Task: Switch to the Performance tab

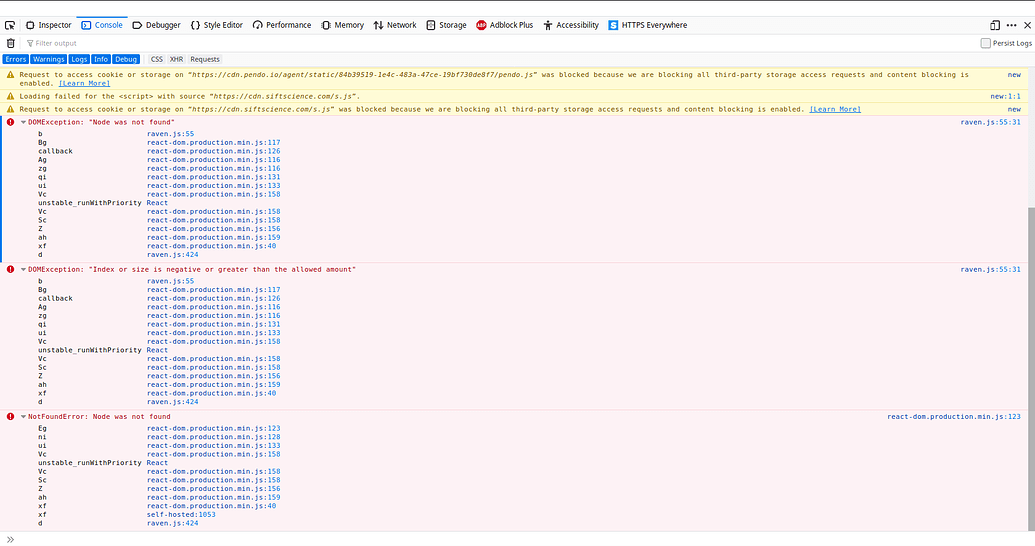Action: point(282,25)
